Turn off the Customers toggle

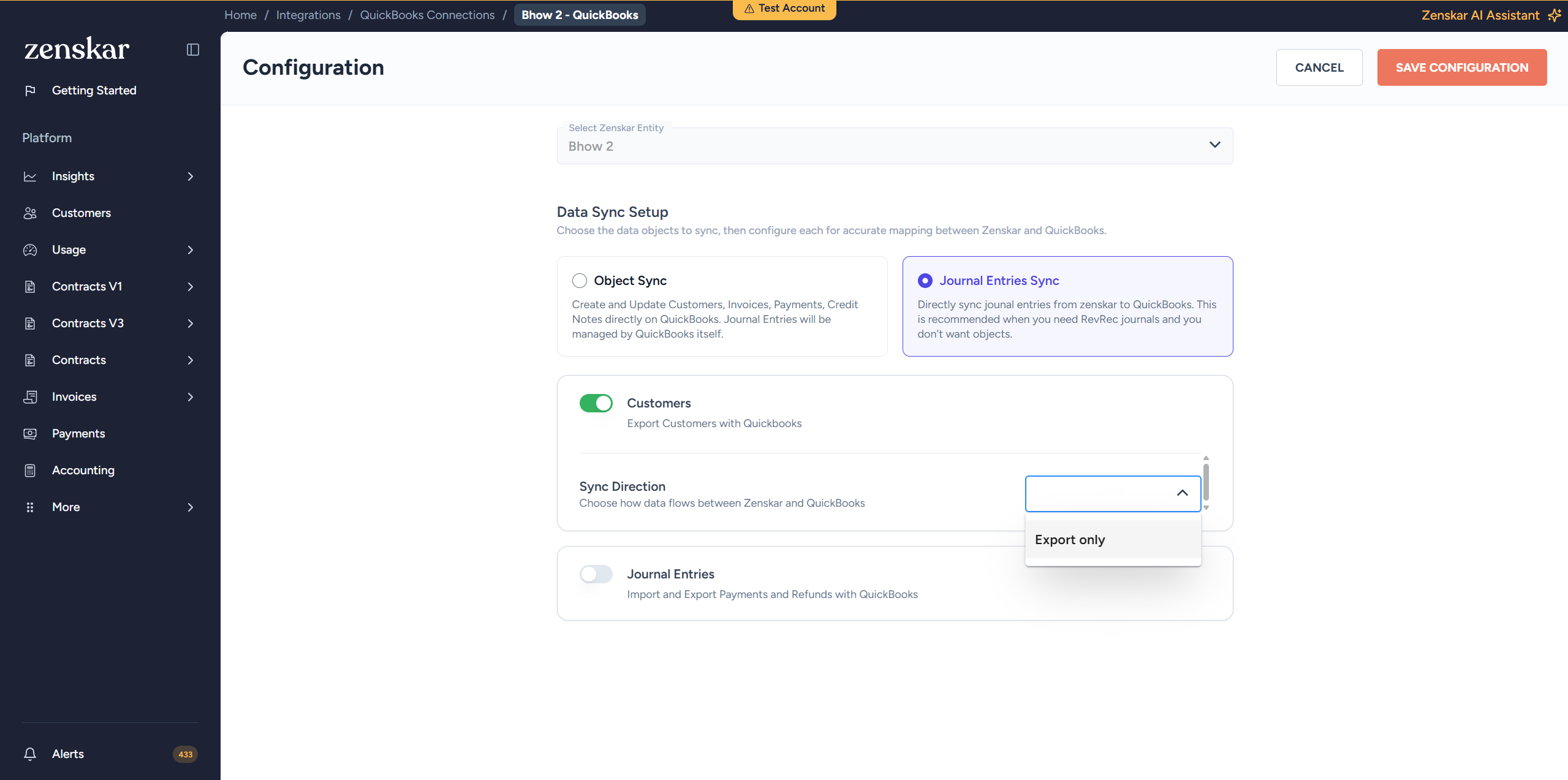596,403
